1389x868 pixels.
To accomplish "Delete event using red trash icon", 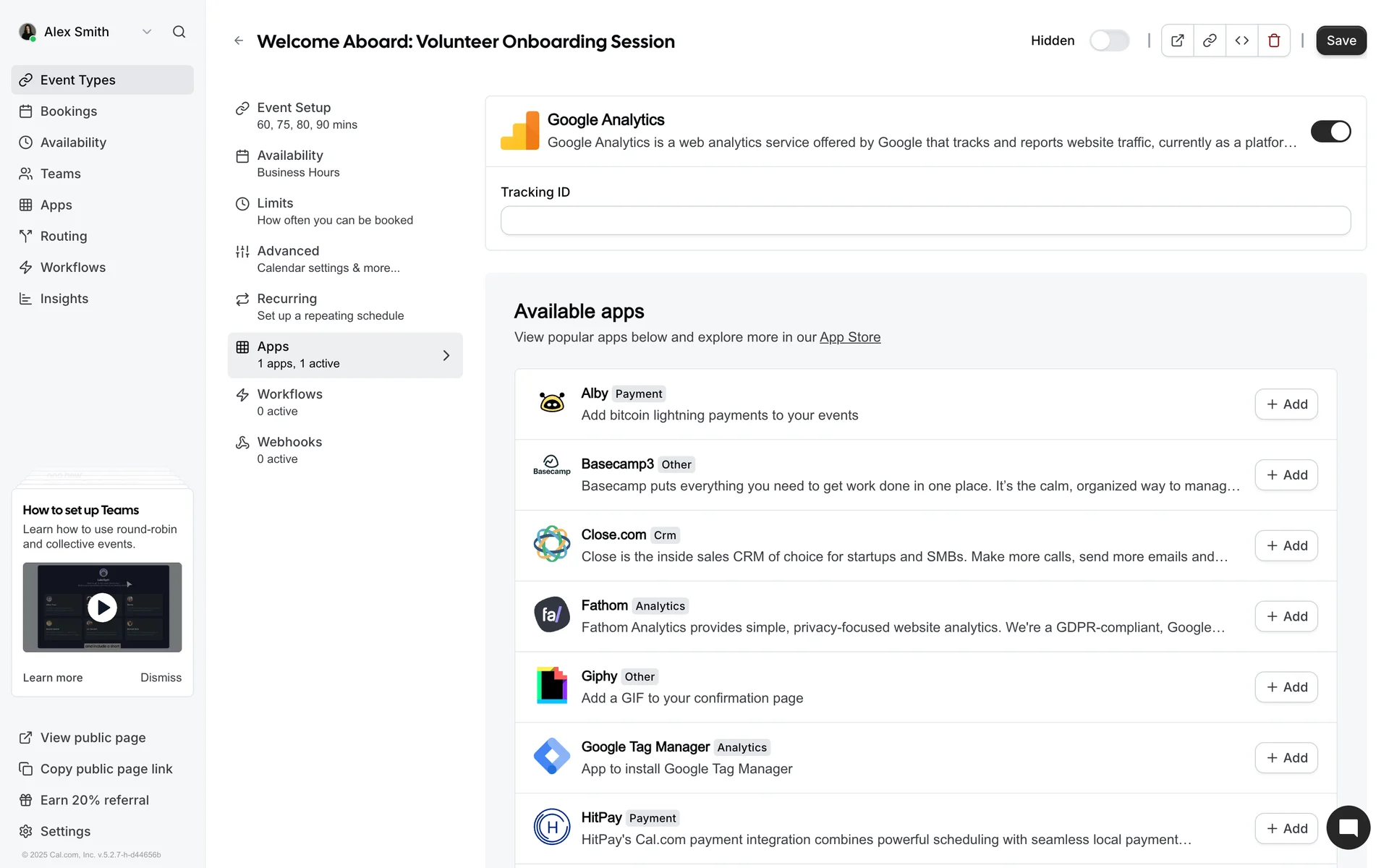I will pos(1274,41).
